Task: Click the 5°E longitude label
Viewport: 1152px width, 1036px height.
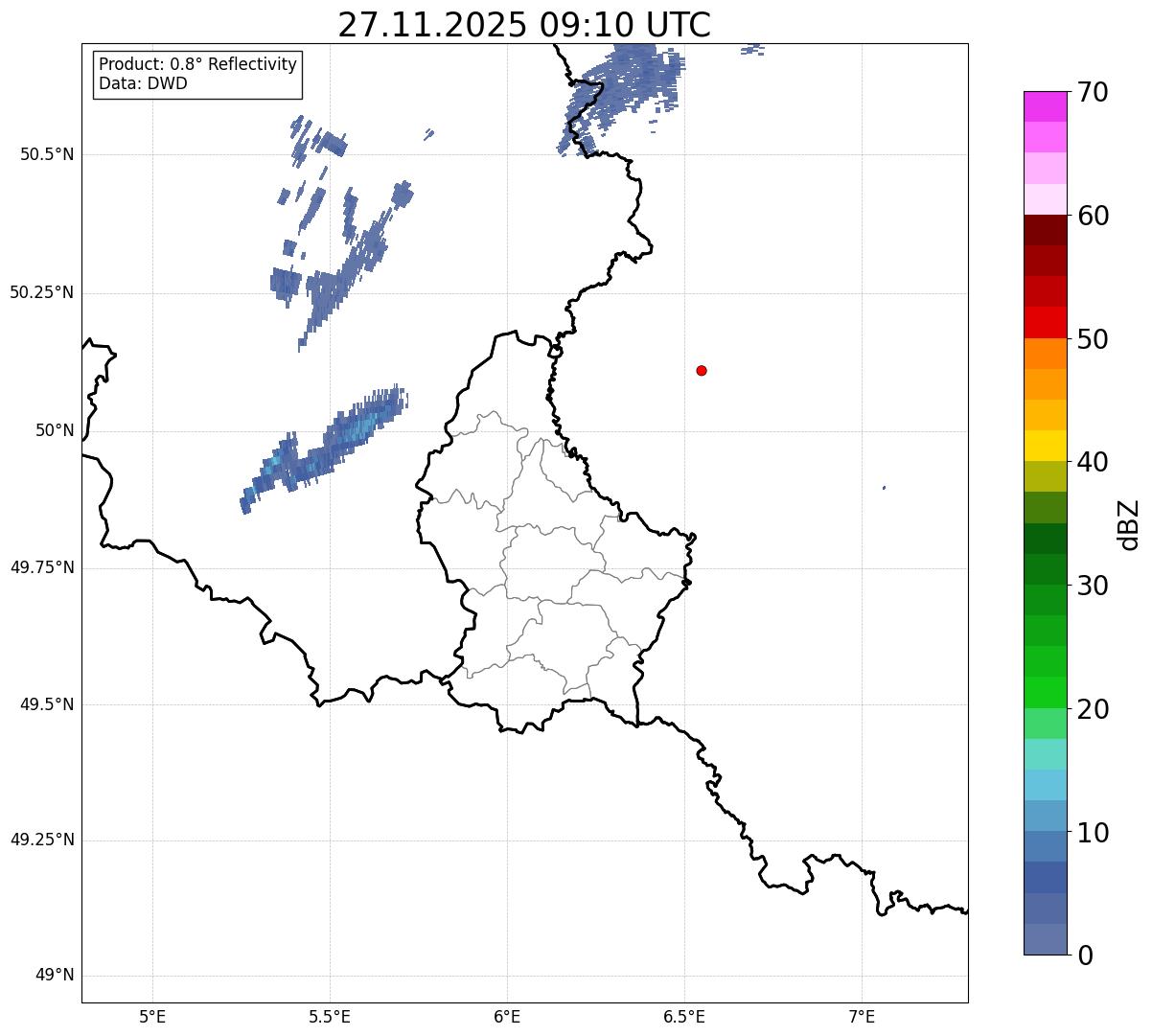Action: pos(152,1016)
